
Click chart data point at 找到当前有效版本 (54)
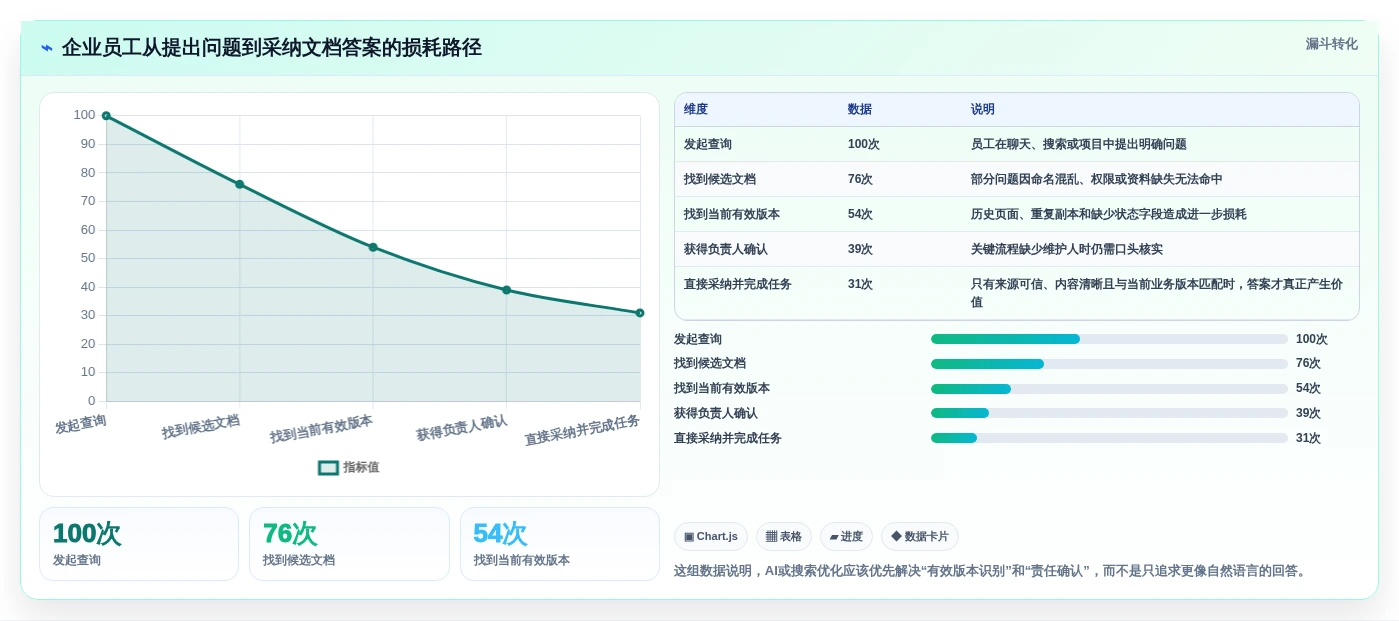[x=373, y=247]
